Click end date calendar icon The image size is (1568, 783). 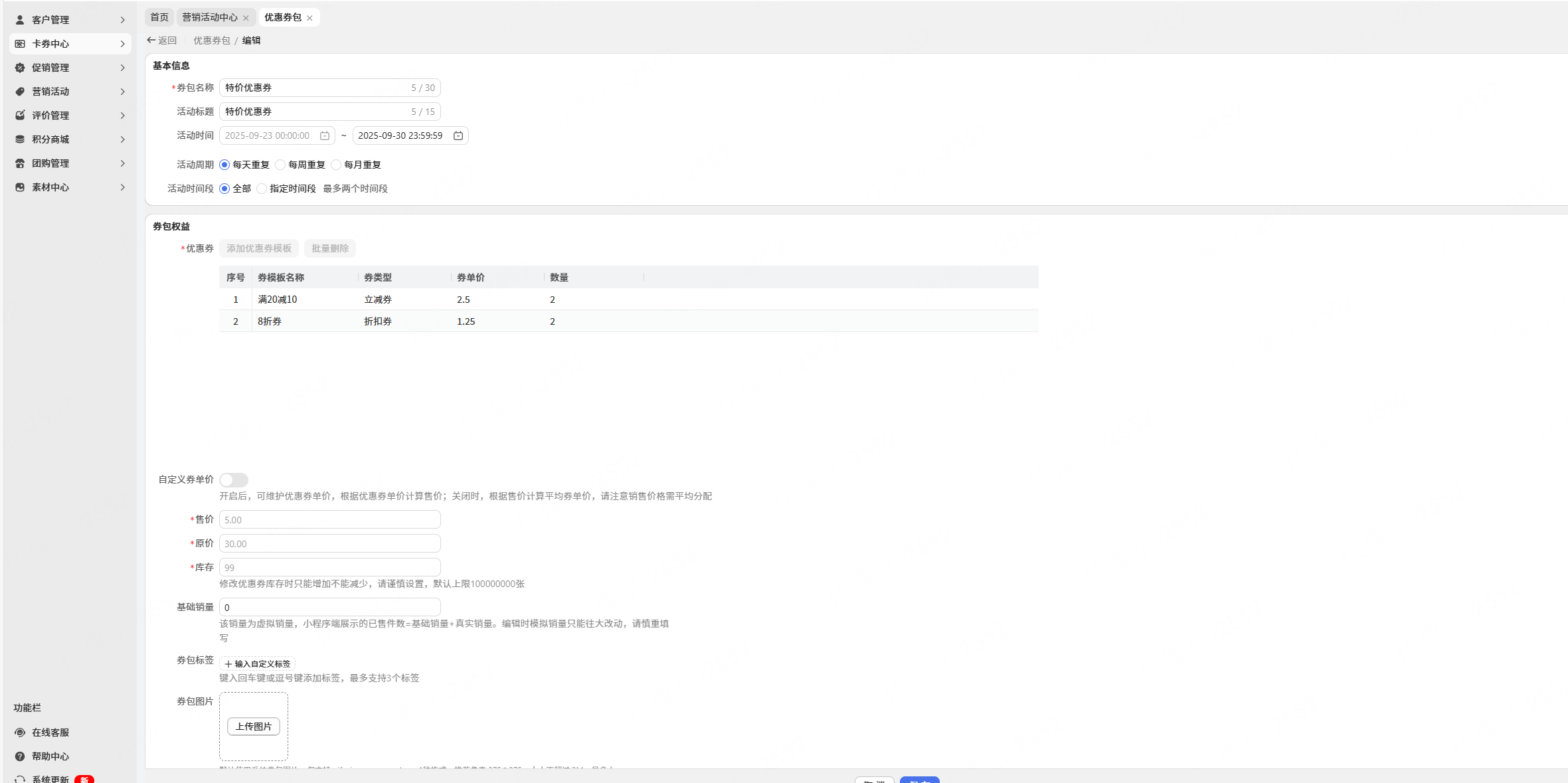tap(458, 135)
